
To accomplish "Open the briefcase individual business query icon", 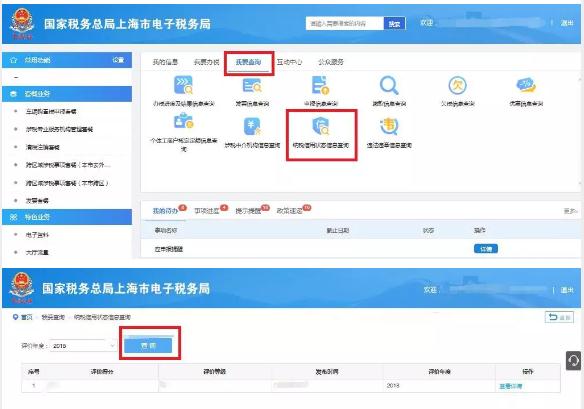I will coord(183,121).
